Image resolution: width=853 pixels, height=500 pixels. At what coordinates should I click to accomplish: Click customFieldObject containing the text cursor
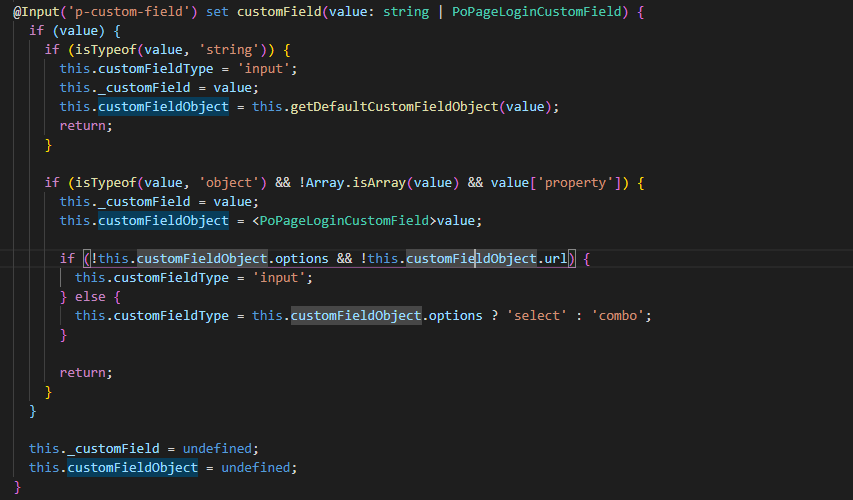[x=472, y=258]
